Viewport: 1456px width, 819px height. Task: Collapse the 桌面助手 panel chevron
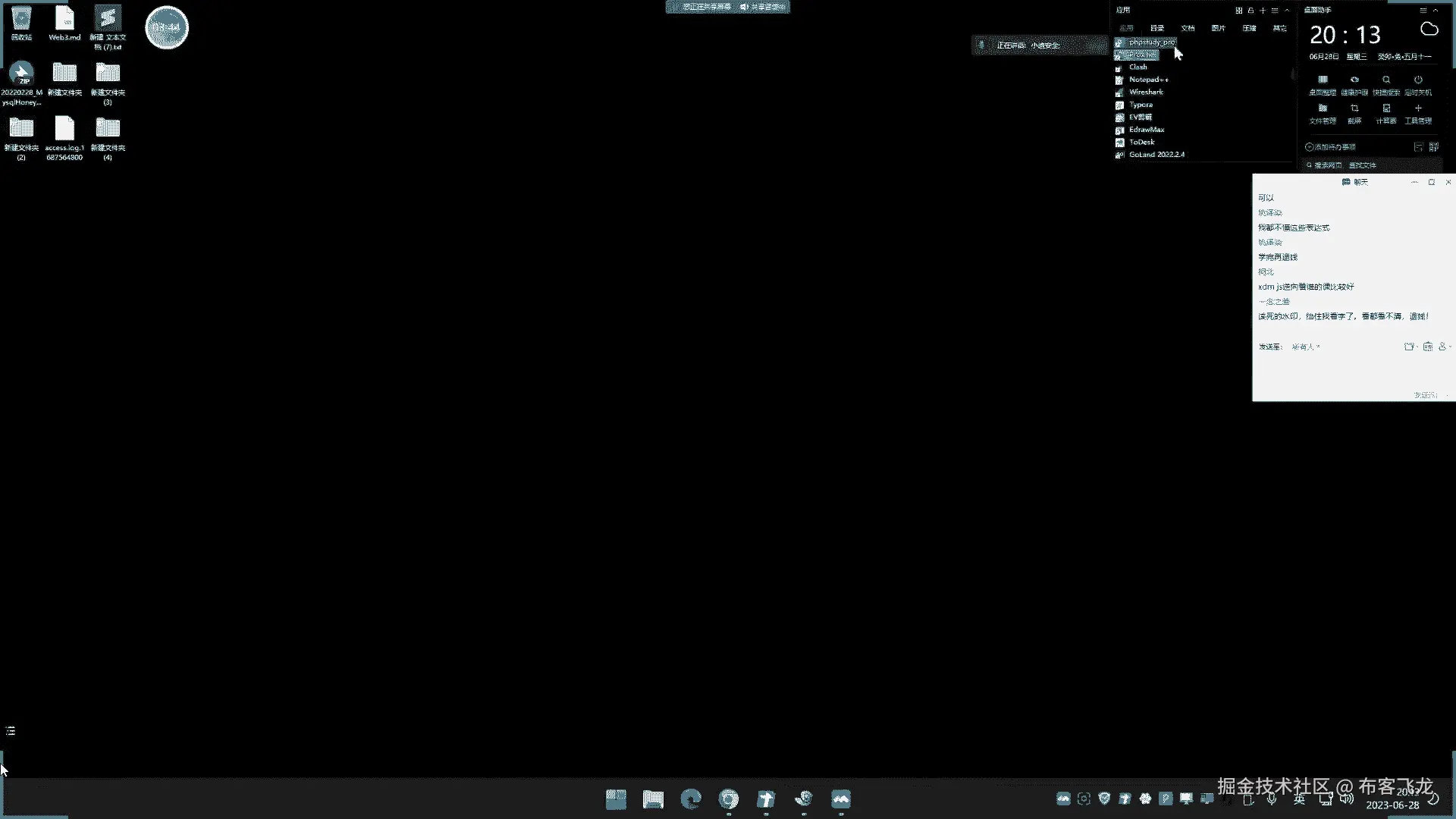pos(1436,11)
